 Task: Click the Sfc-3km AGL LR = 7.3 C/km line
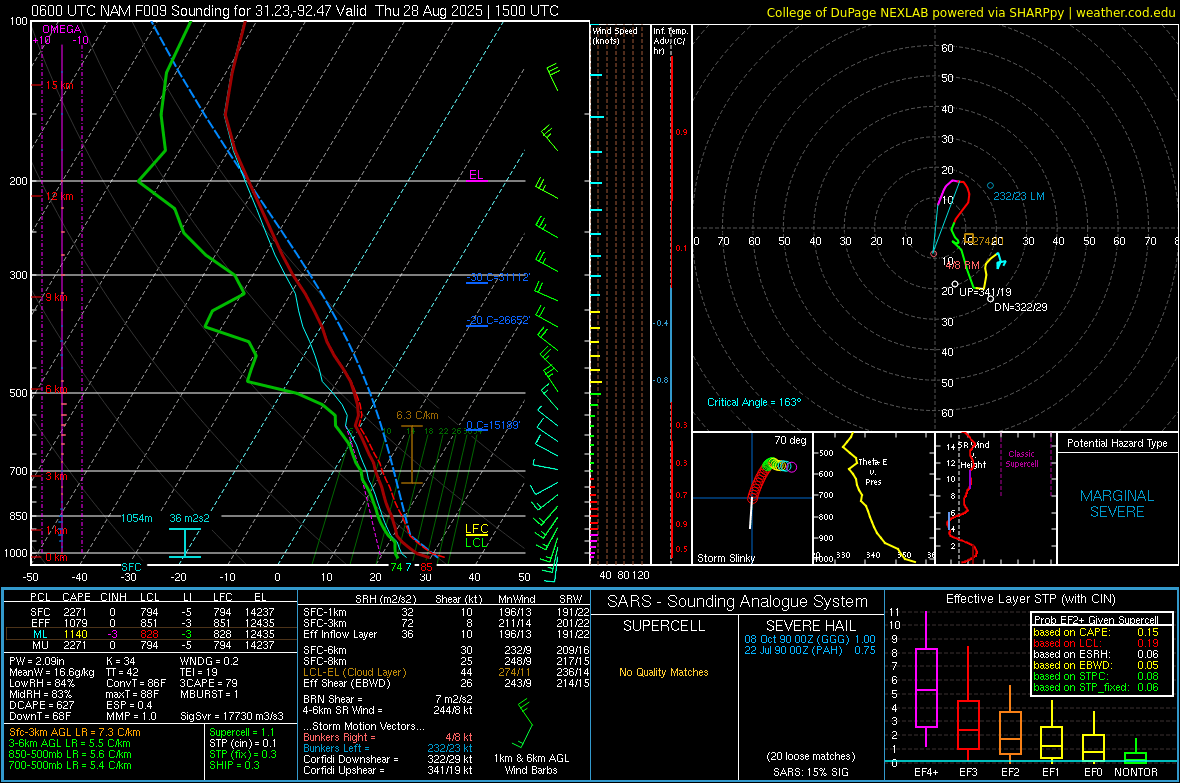pos(75,732)
